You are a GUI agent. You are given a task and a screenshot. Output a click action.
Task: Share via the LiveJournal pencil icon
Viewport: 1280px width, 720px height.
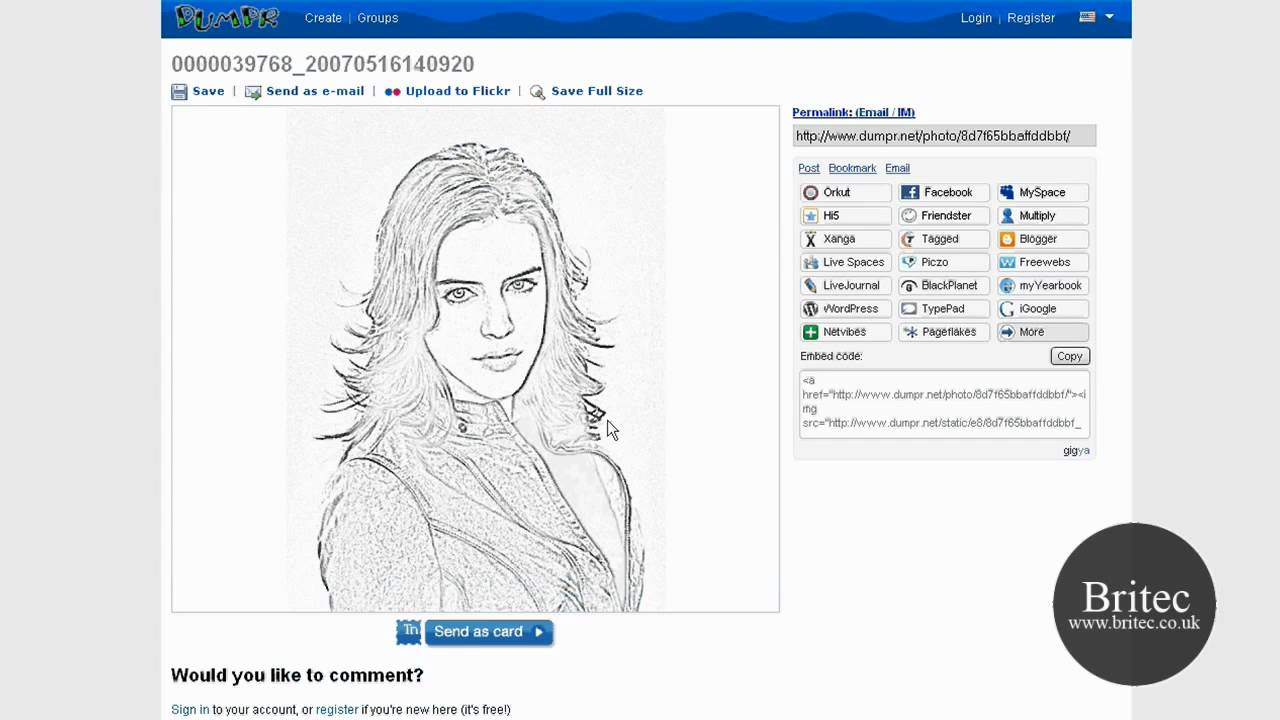coord(810,285)
